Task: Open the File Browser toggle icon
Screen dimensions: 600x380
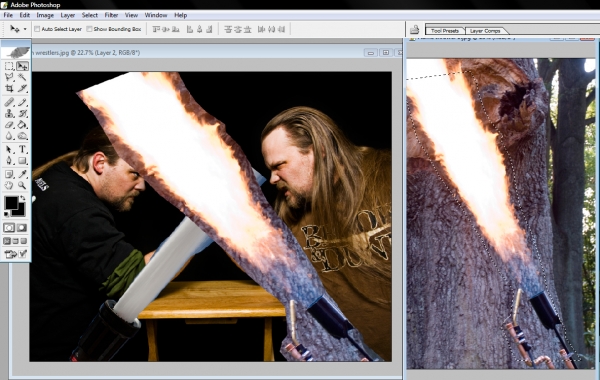Action: [x=414, y=29]
